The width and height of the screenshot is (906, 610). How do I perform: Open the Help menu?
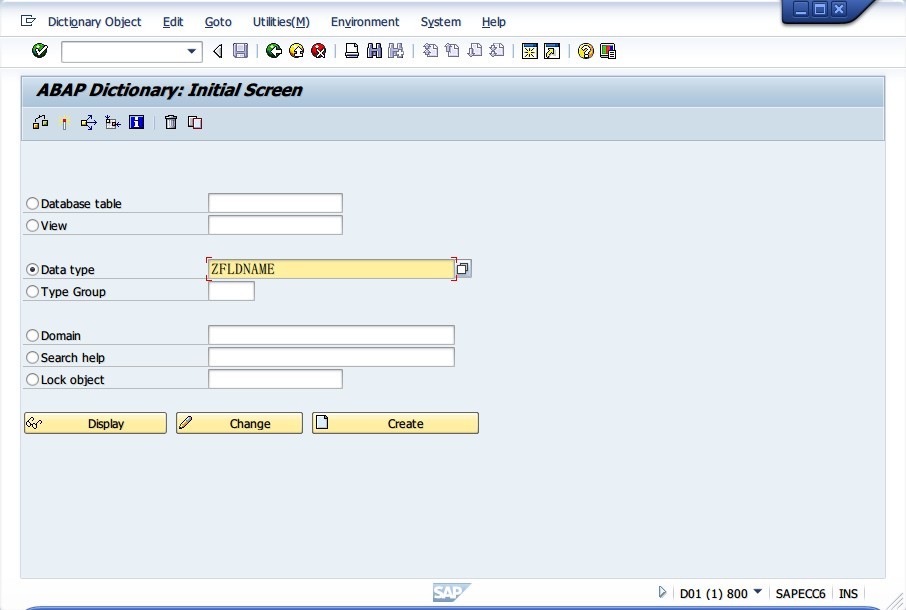click(493, 22)
